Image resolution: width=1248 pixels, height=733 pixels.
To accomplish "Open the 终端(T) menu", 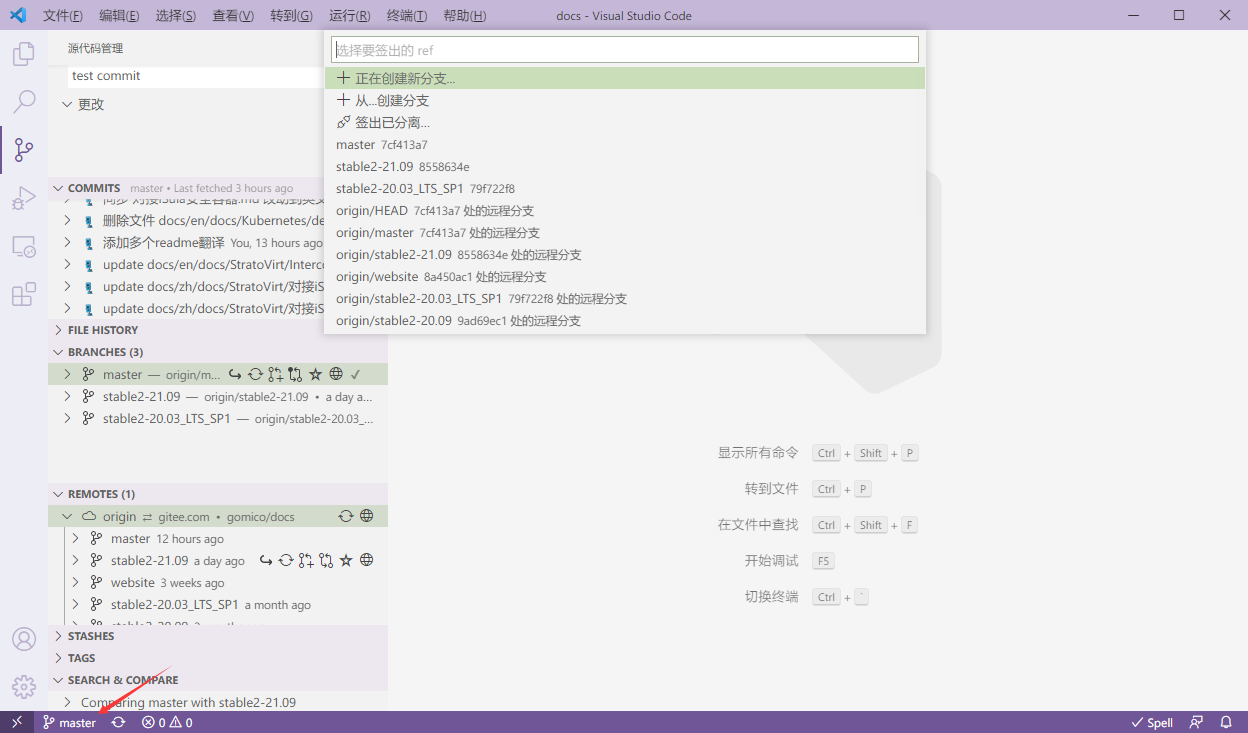I will tap(407, 16).
